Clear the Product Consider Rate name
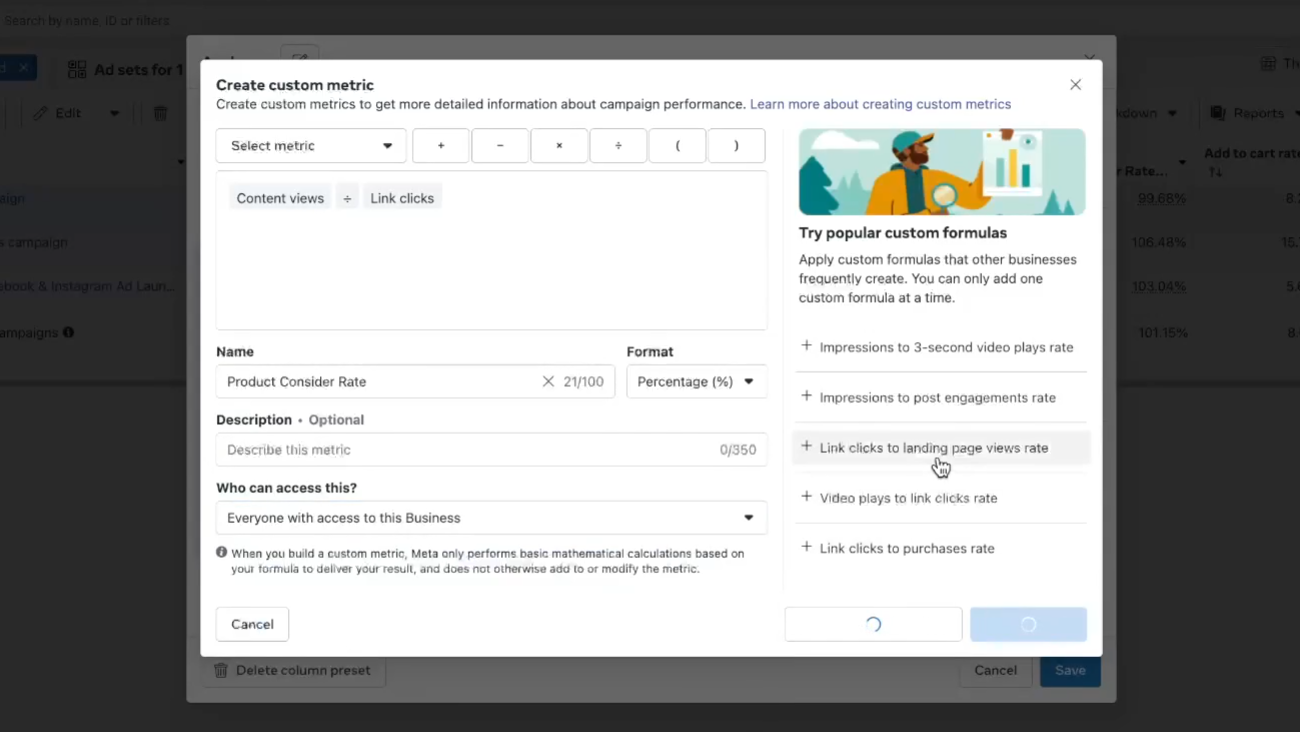Screen dimensions: 1300x732 pyautogui.click(x=548, y=381)
